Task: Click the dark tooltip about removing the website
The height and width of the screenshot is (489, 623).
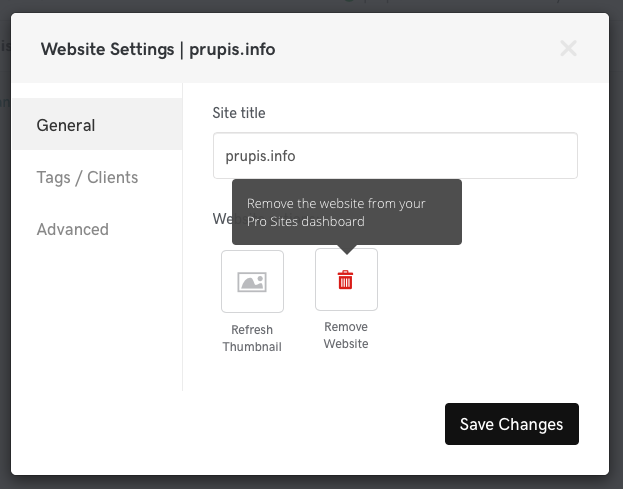Action: point(346,211)
